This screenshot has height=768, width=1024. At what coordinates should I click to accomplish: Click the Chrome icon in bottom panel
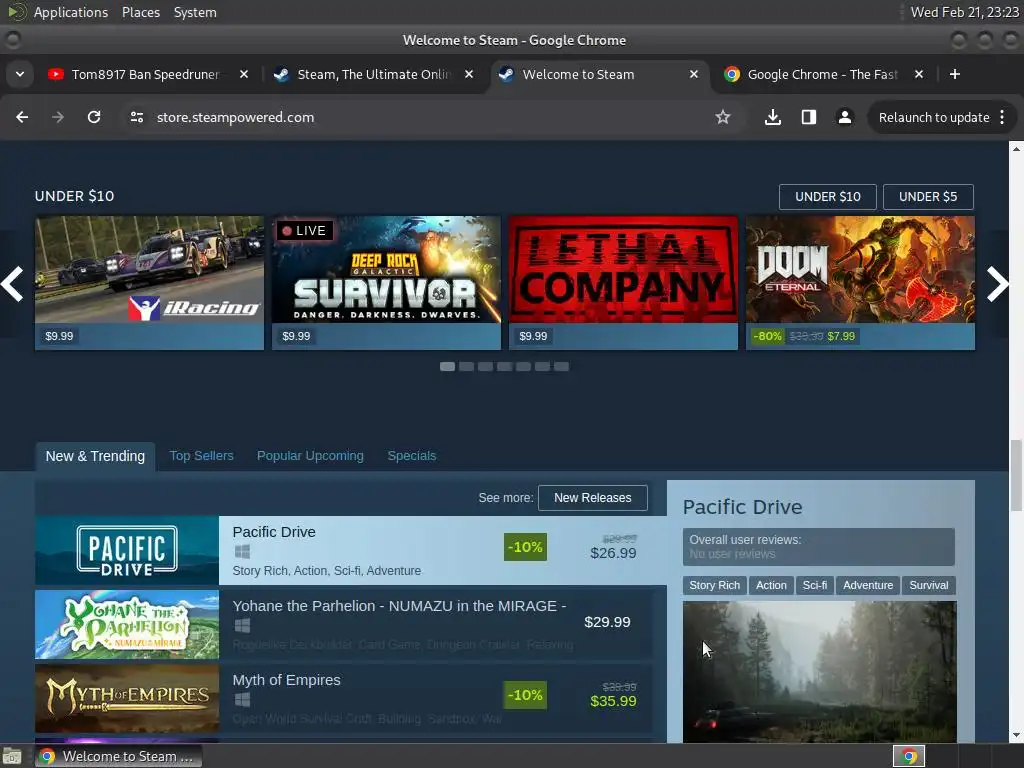909,756
